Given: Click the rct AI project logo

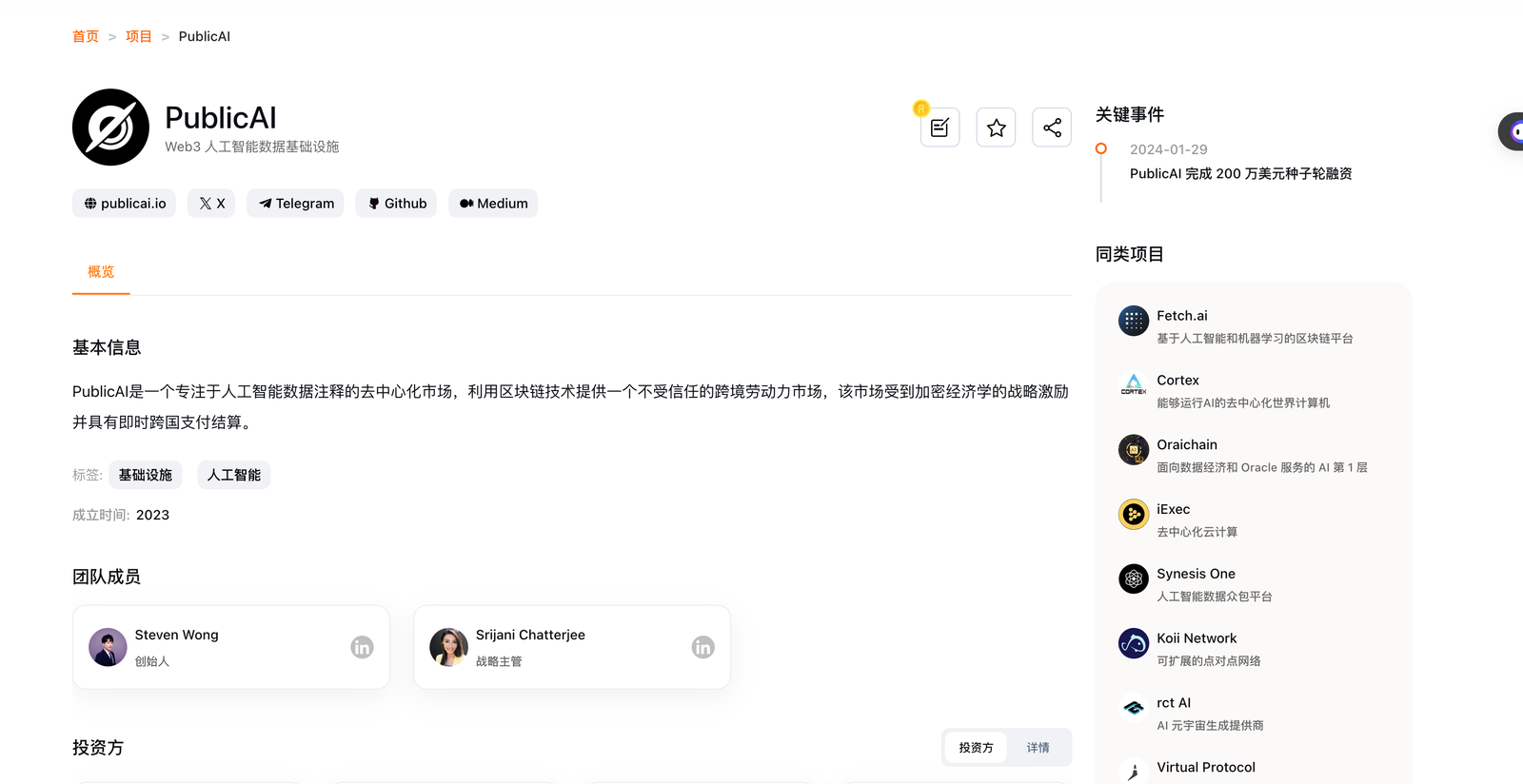Looking at the screenshot, I should click(1134, 708).
